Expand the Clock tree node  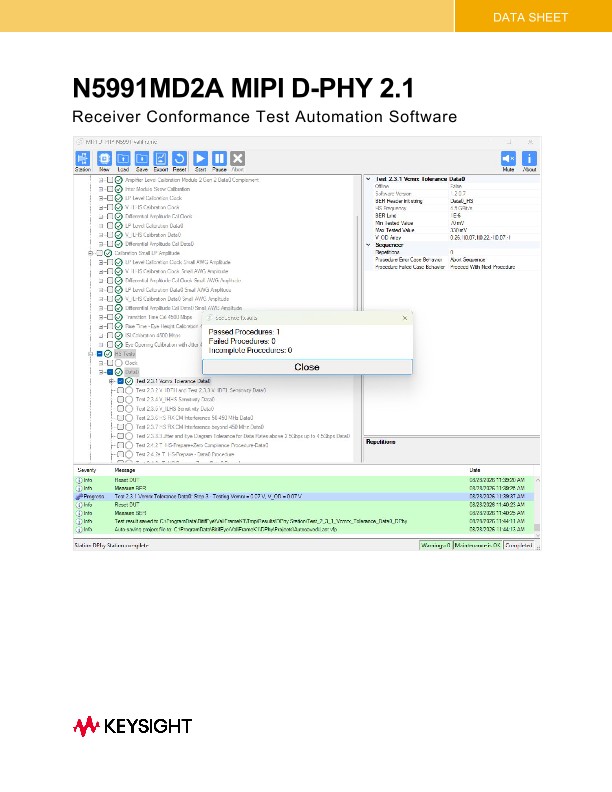coord(101,363)
